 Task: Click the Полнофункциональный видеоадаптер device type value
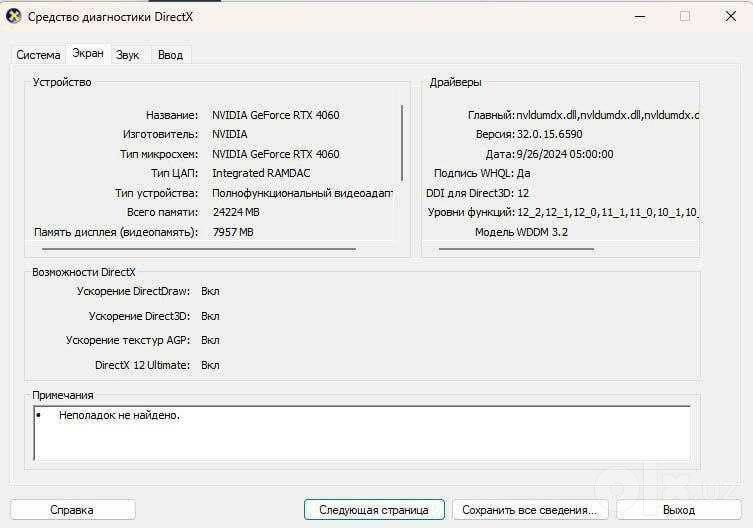coord(303,193)
